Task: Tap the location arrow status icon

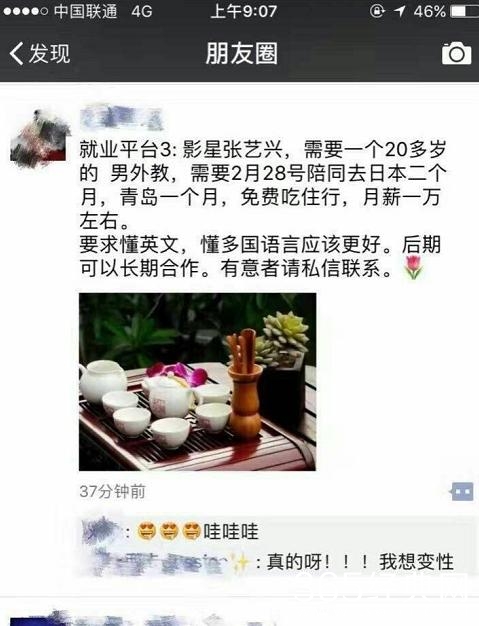Action: (x=399, y=11)
